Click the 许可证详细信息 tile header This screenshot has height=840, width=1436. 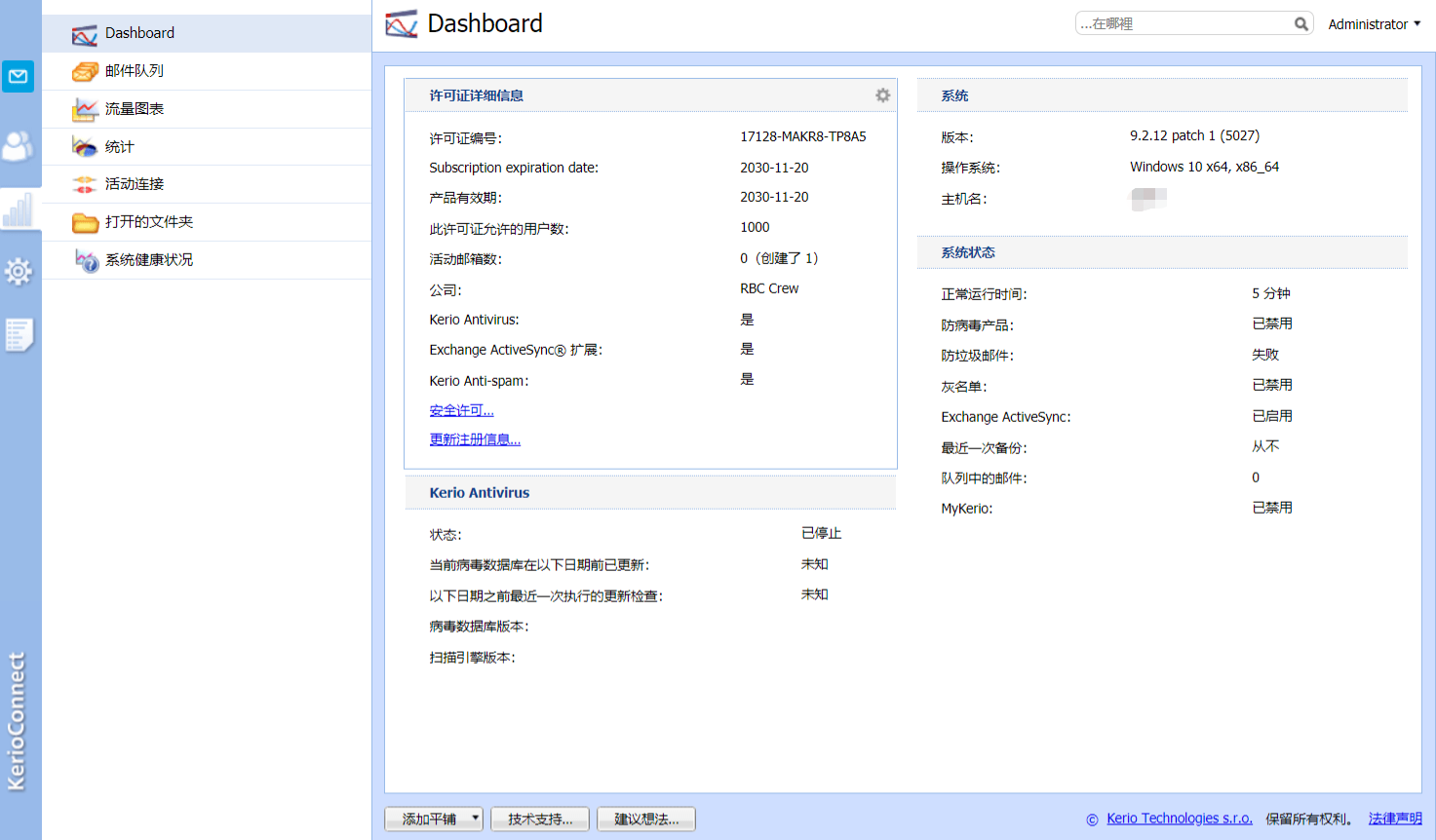[650, 95]
